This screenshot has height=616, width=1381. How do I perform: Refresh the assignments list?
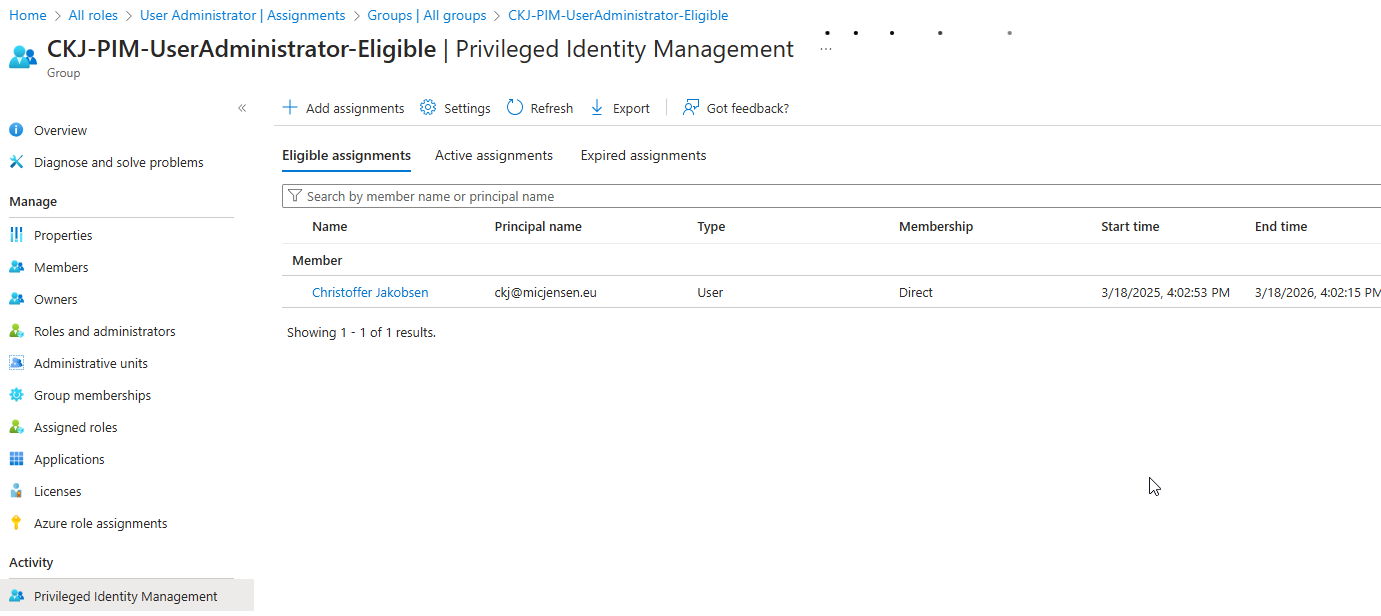(539, 107)
